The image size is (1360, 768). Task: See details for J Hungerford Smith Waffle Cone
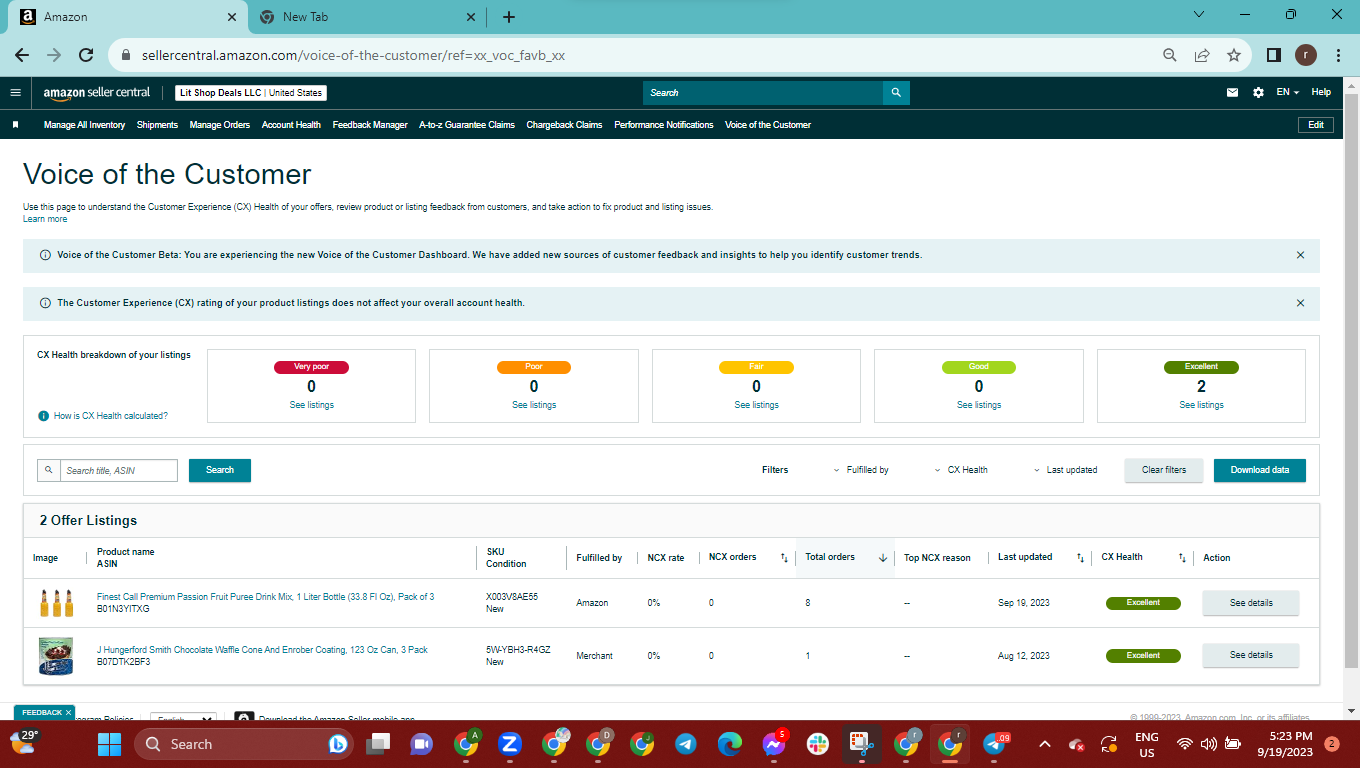pos(1251,655)
